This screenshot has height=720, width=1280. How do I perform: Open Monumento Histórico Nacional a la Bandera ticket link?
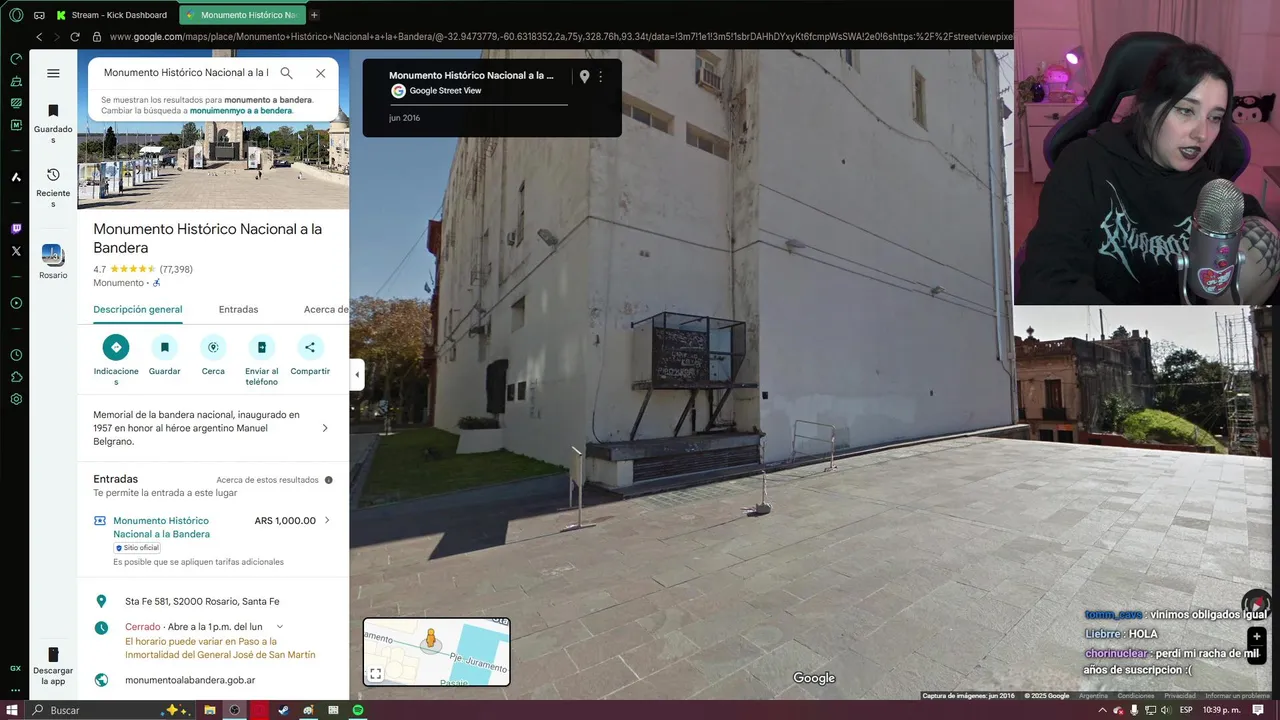[161, 527]
